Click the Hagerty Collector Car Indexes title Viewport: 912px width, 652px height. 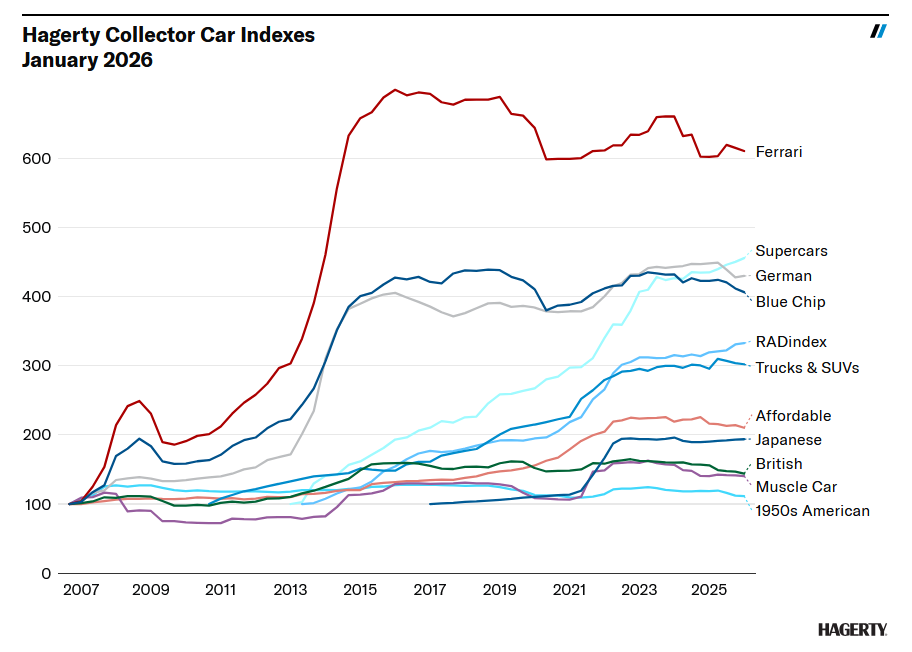(x=168, y=35)
